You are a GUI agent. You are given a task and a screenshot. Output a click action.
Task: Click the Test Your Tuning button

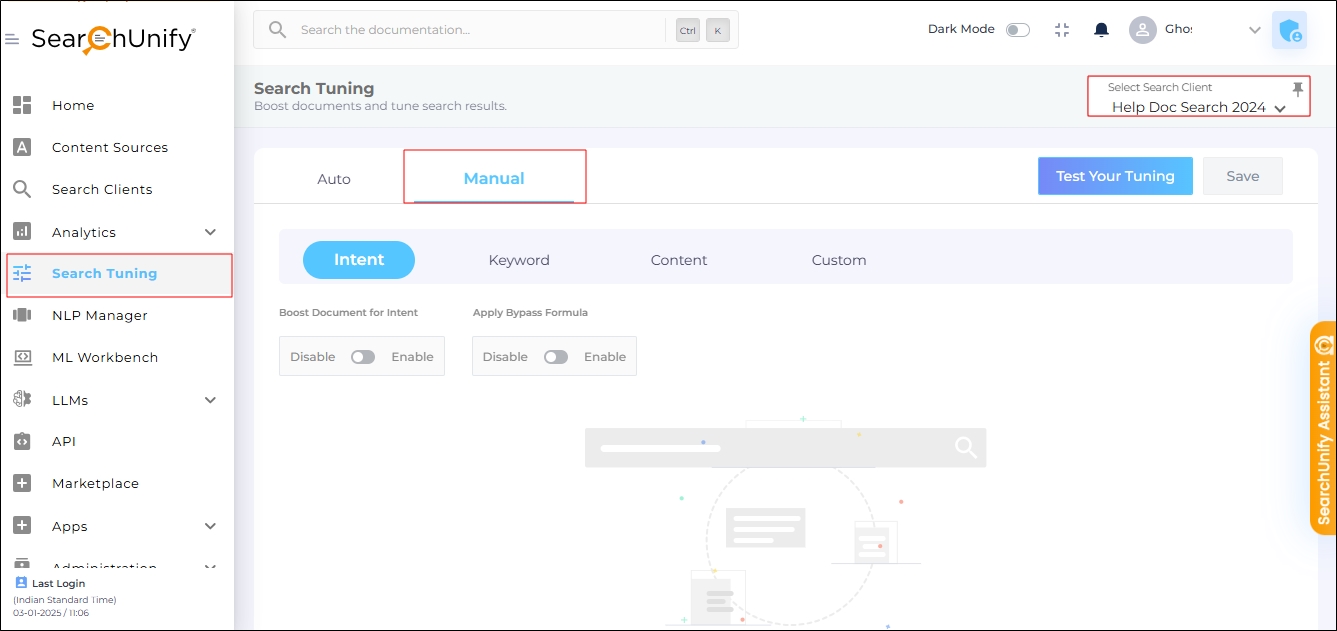1115,176
